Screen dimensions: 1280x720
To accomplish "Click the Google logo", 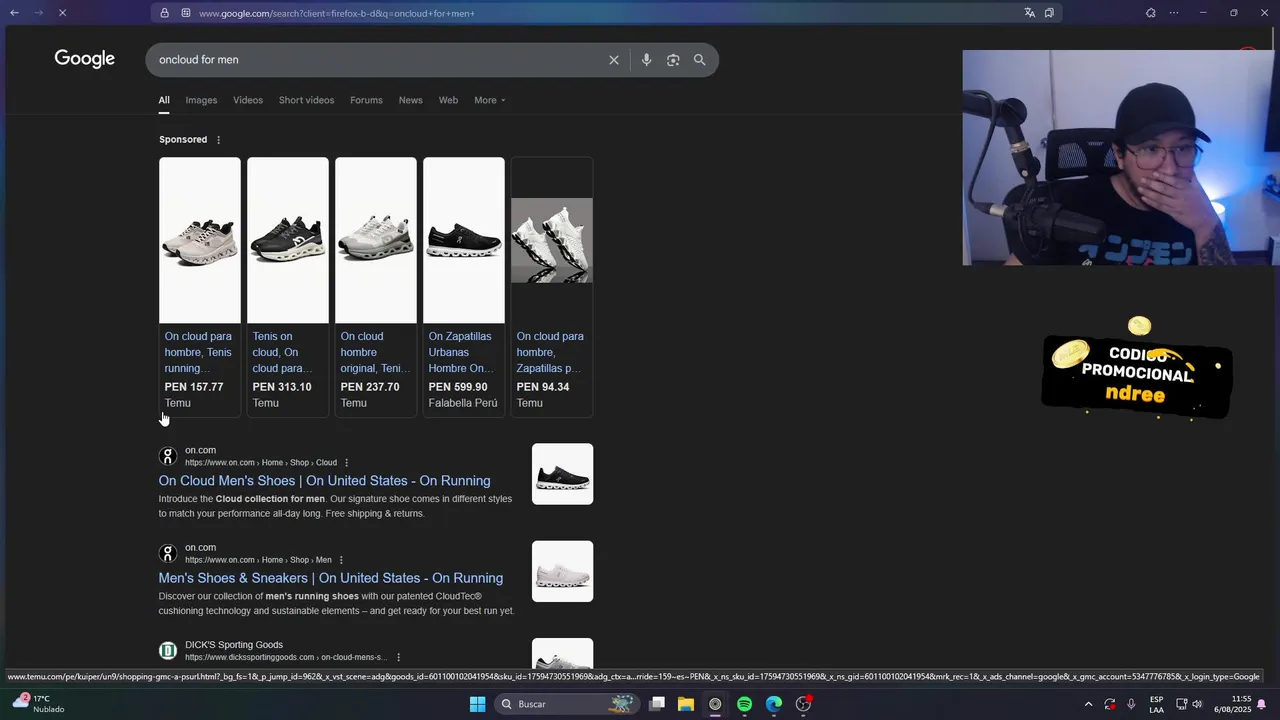I will point(85,59).
